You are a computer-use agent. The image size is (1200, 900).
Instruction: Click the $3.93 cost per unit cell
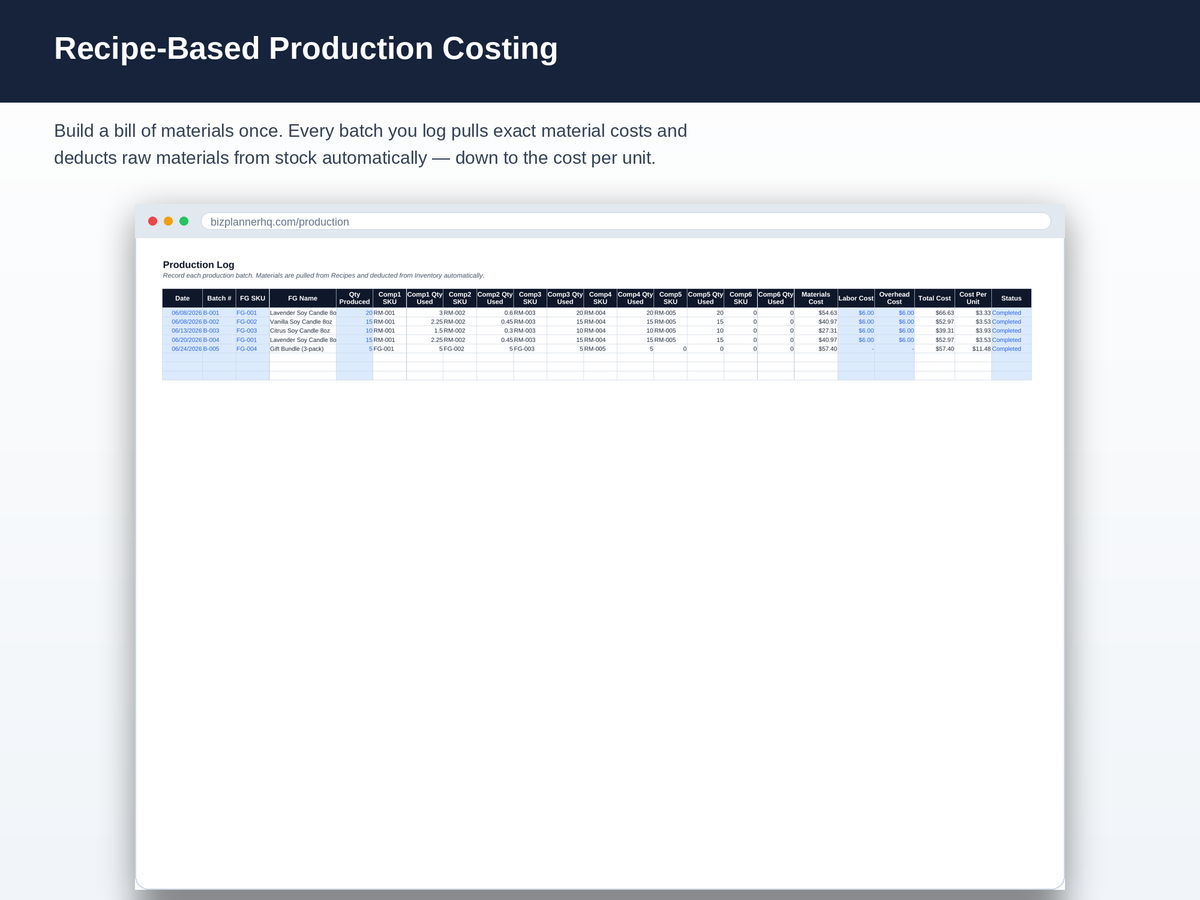click(x=973, y=330)
